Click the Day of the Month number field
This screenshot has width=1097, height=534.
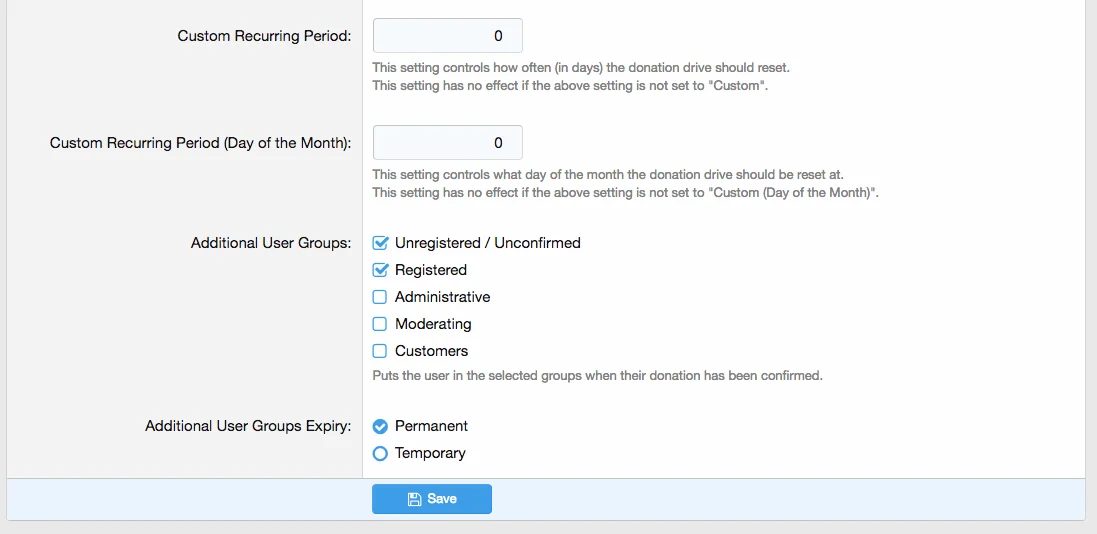point(447,143)
